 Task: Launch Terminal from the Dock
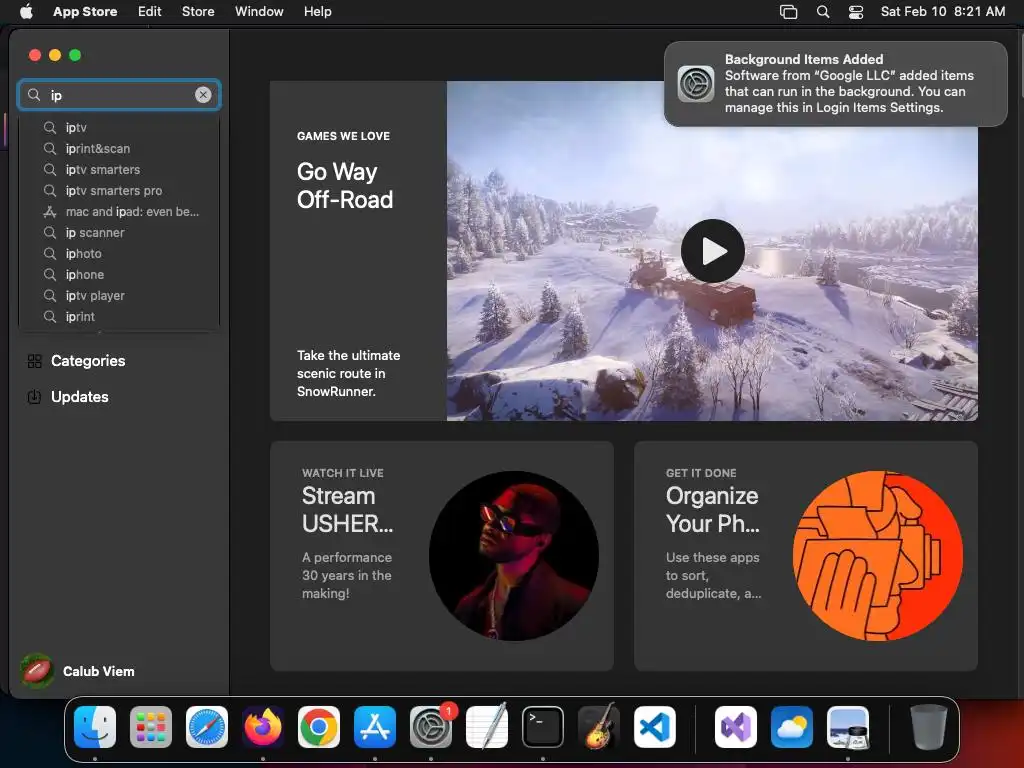tap(543, 726)
